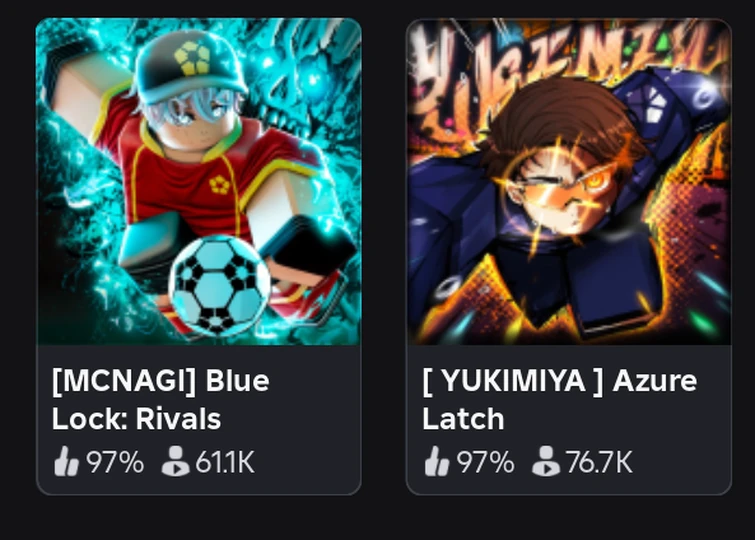Select the 97% rating of Blue Lock: Rivals
The width and height of the screenshot is (755, 540).
115,462
